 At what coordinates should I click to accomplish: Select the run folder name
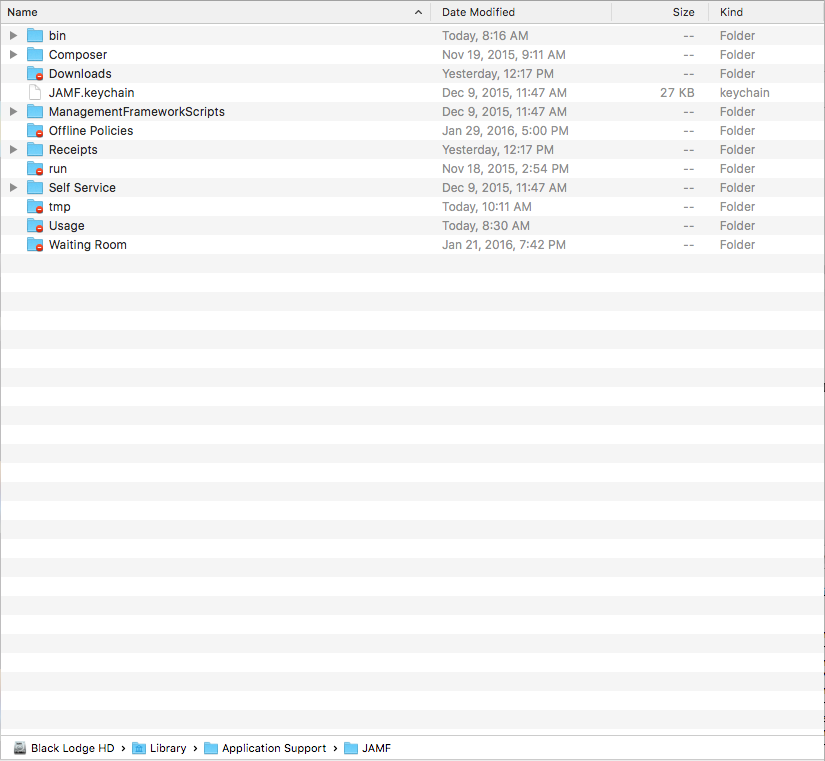pos(58,169)
